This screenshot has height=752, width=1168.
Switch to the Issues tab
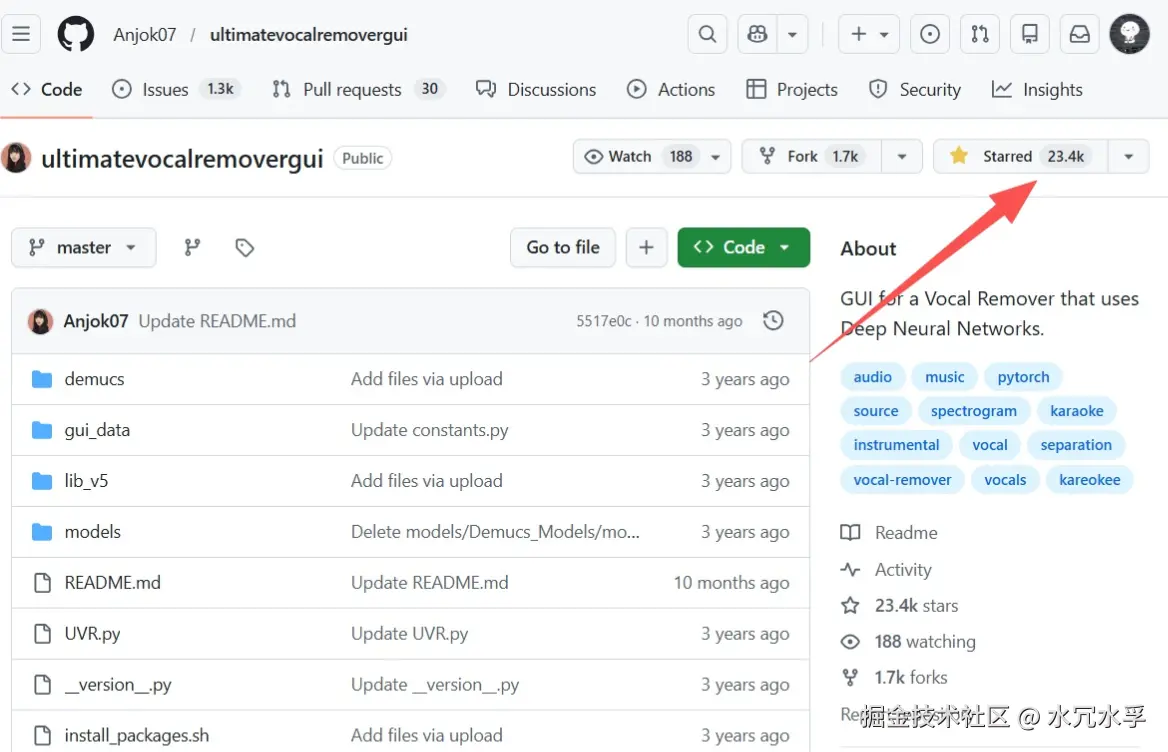(x=164, y=89)
